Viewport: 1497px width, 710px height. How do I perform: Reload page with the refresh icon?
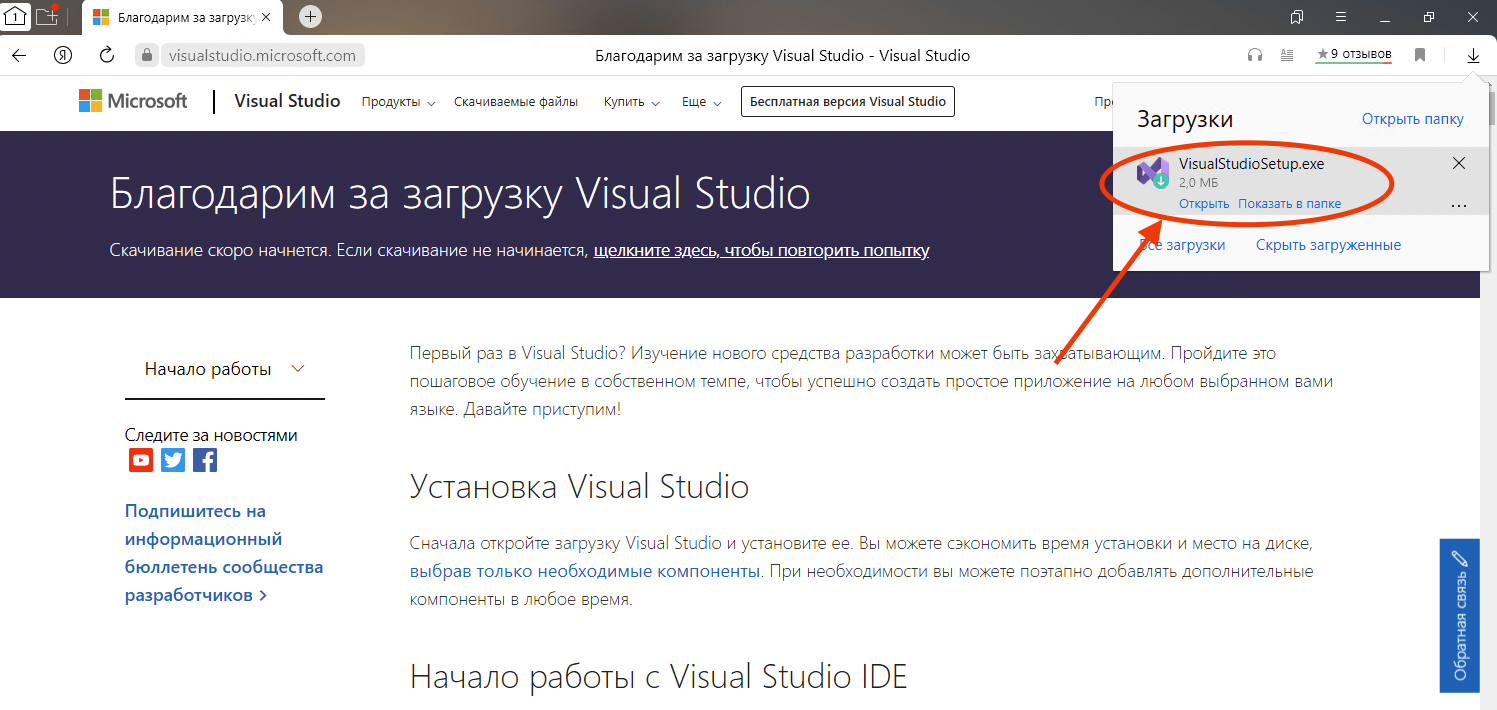point(107,55)
